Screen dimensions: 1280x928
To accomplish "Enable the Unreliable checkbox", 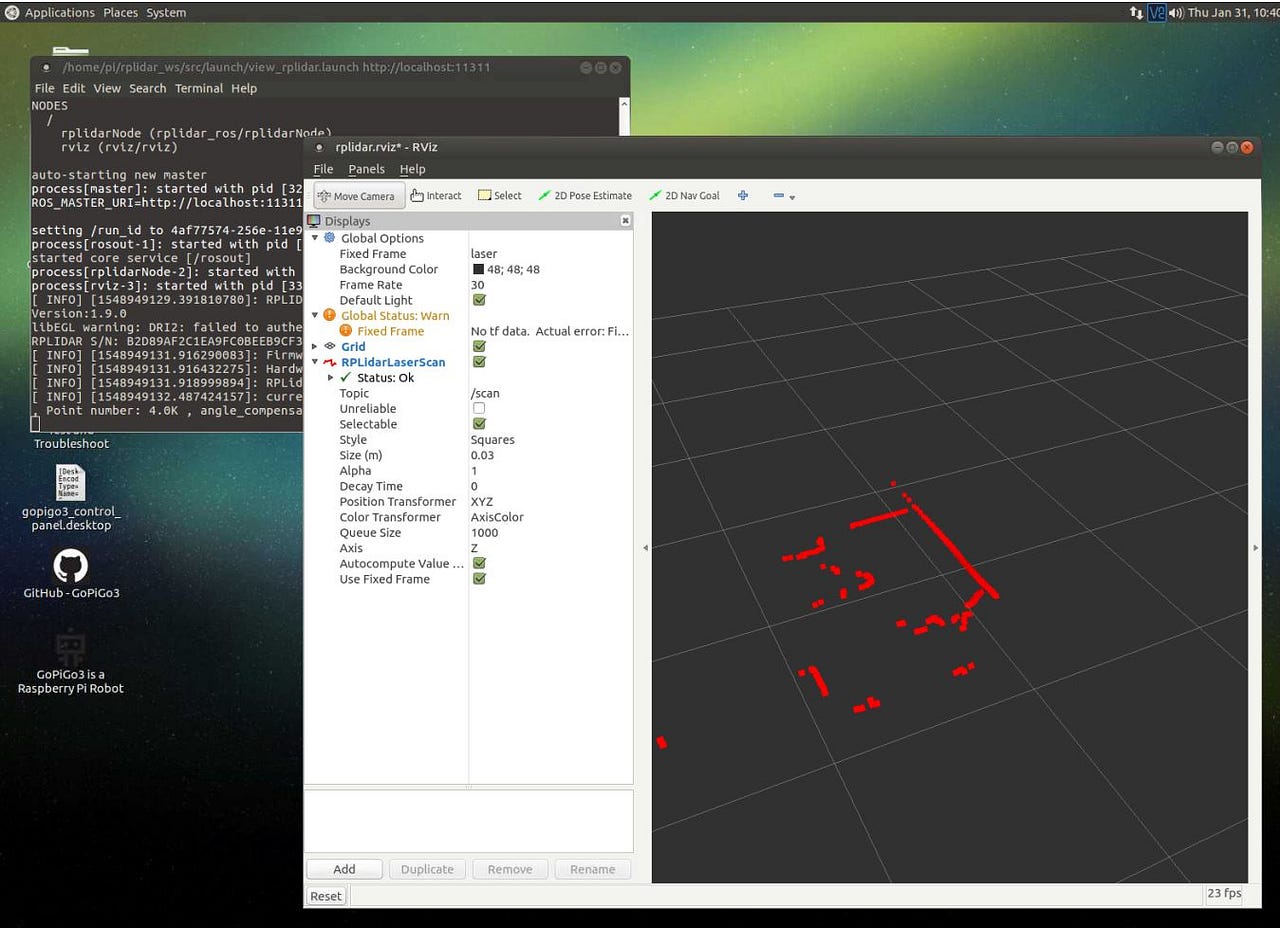I will pos(478,408).
